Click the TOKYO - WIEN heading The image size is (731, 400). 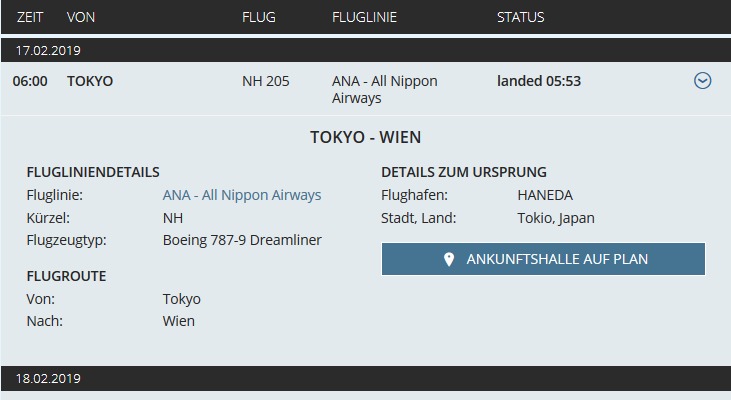366,137
